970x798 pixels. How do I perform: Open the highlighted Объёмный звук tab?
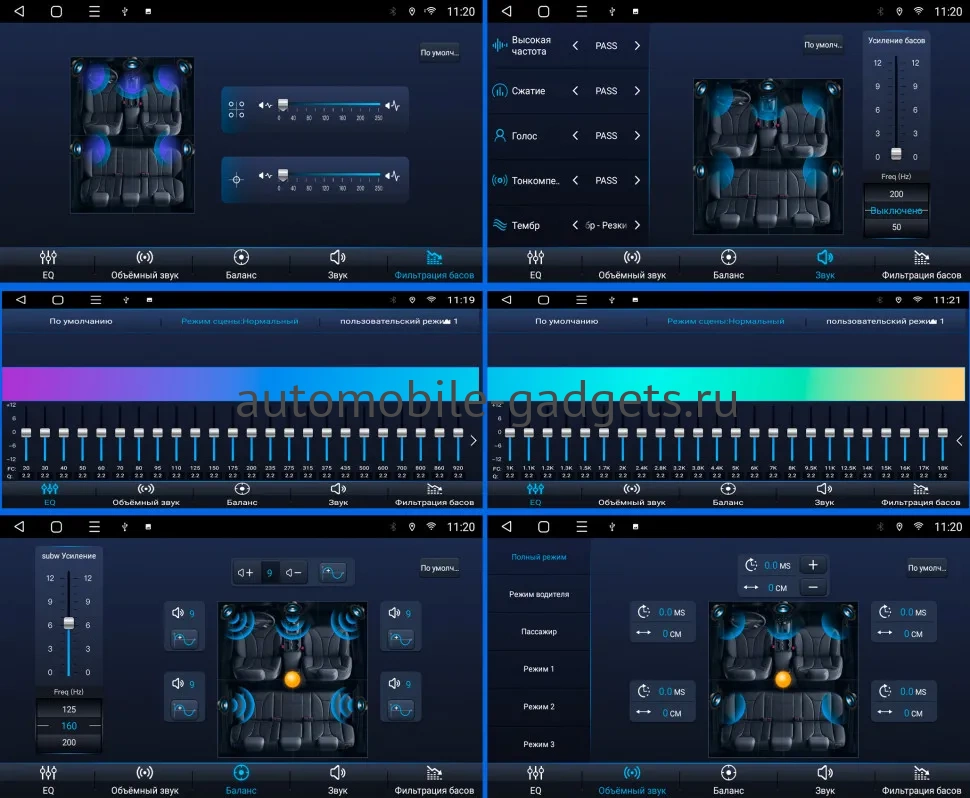coord(632,778)
